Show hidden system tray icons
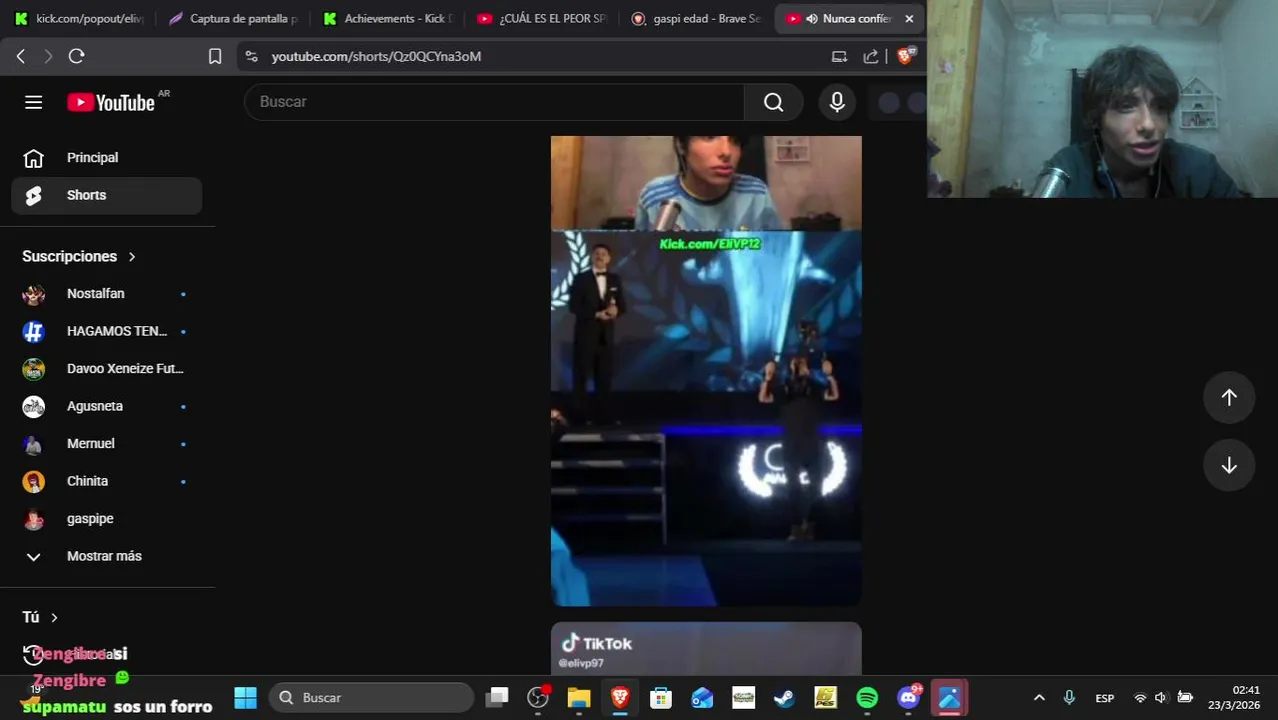 [x=1039, y=698]
